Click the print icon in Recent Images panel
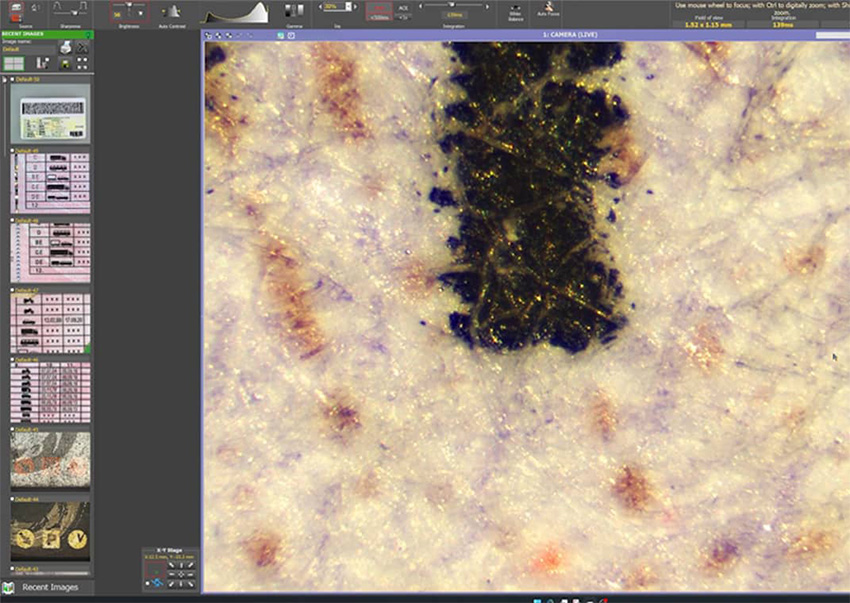Image resolution: width=850 pixels, height=603 pixels. tap(66, 48)
